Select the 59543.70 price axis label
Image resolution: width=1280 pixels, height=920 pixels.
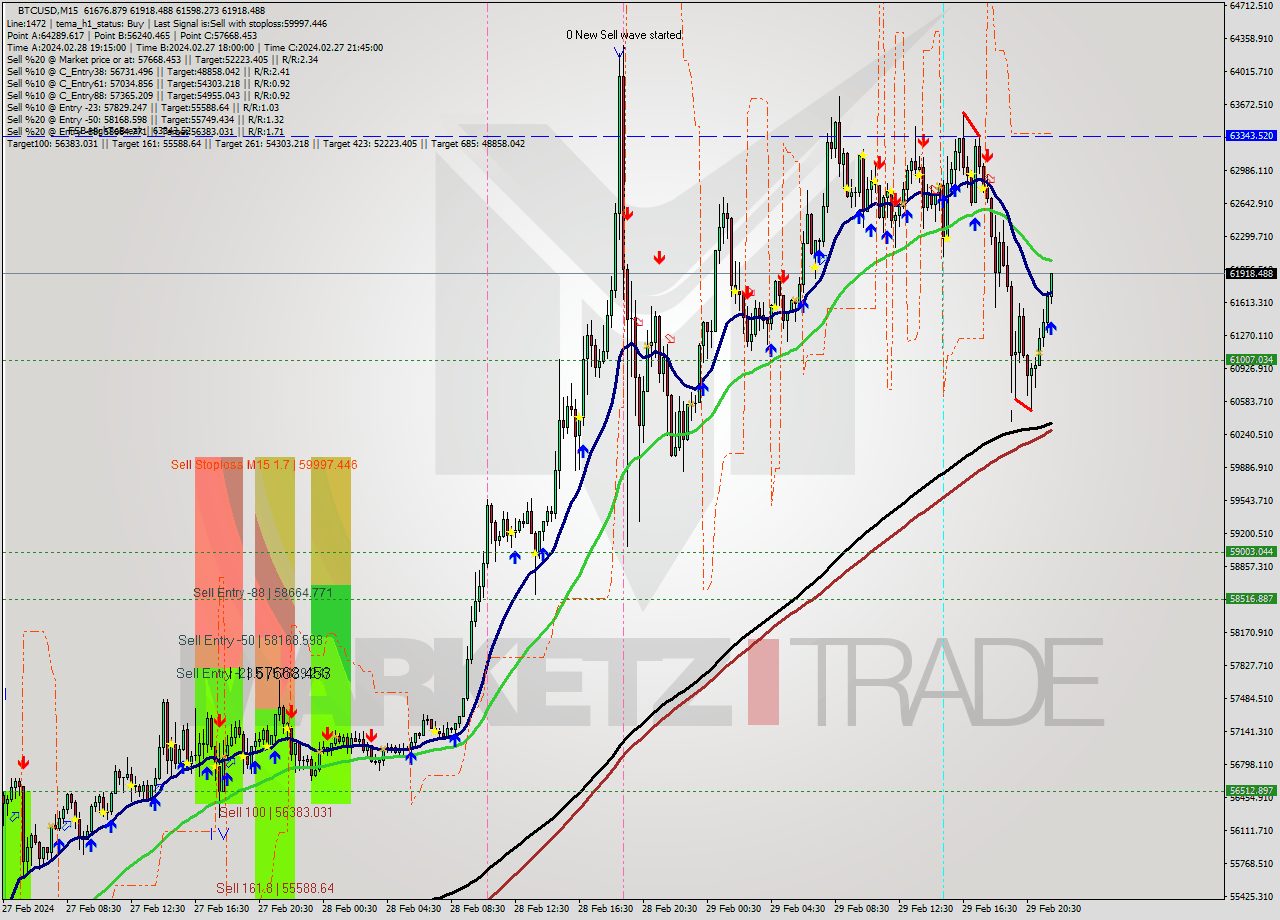tap(1250, 500)
